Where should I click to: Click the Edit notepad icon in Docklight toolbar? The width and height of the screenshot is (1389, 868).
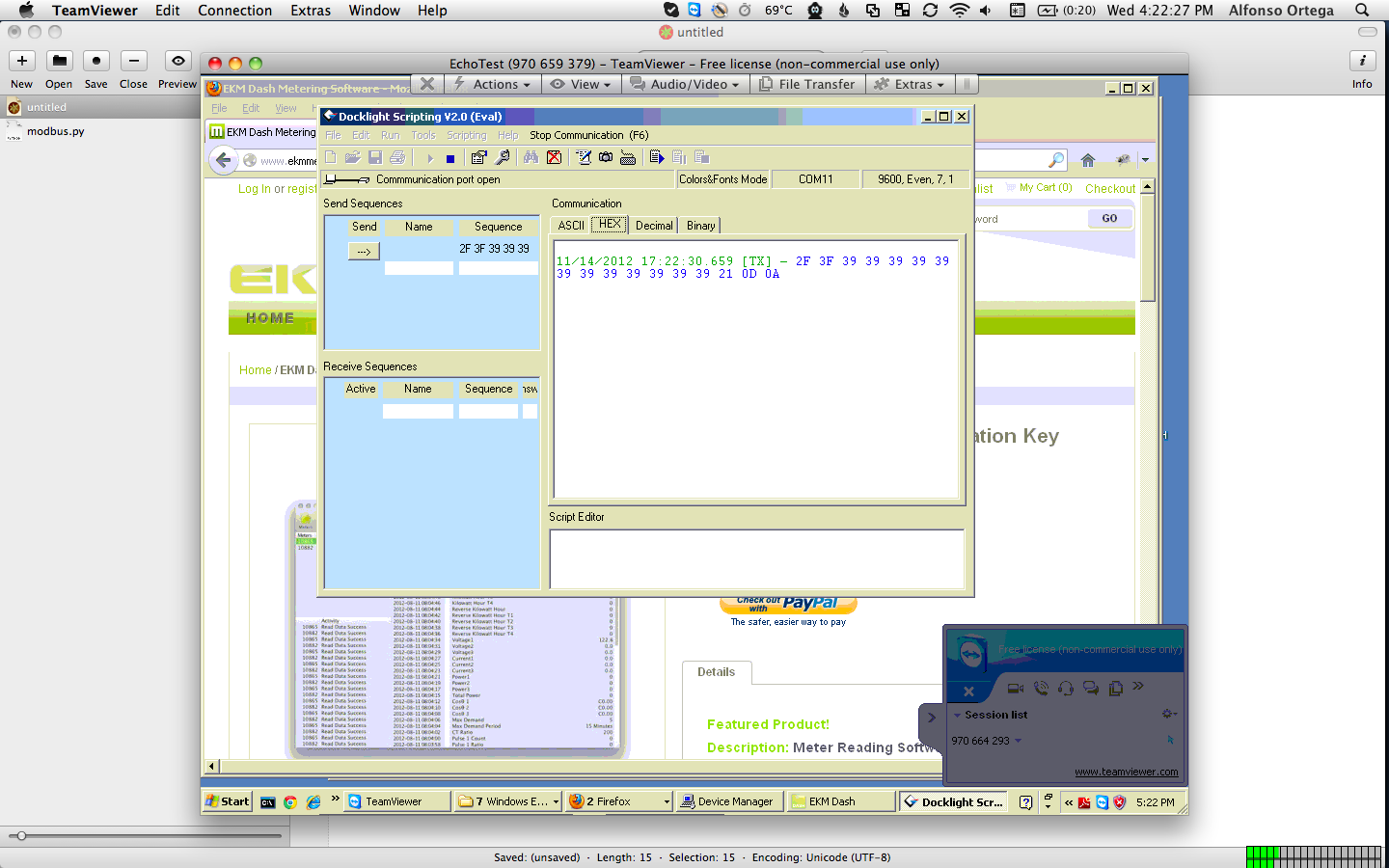click(584, 157)
